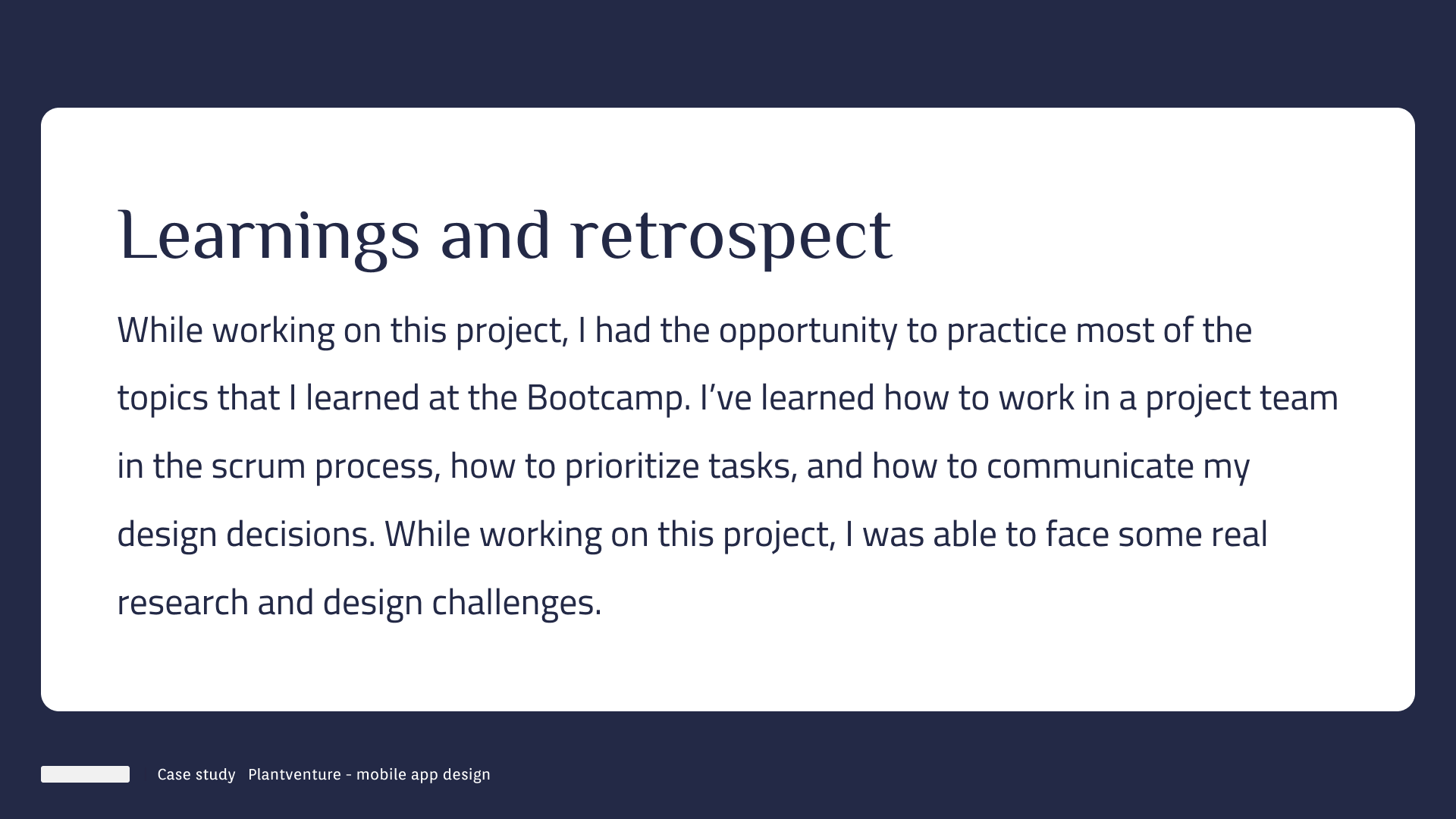Click the word "opportunity" in first line
This screenshot has width=1456, height=819.
click(808, 331)
